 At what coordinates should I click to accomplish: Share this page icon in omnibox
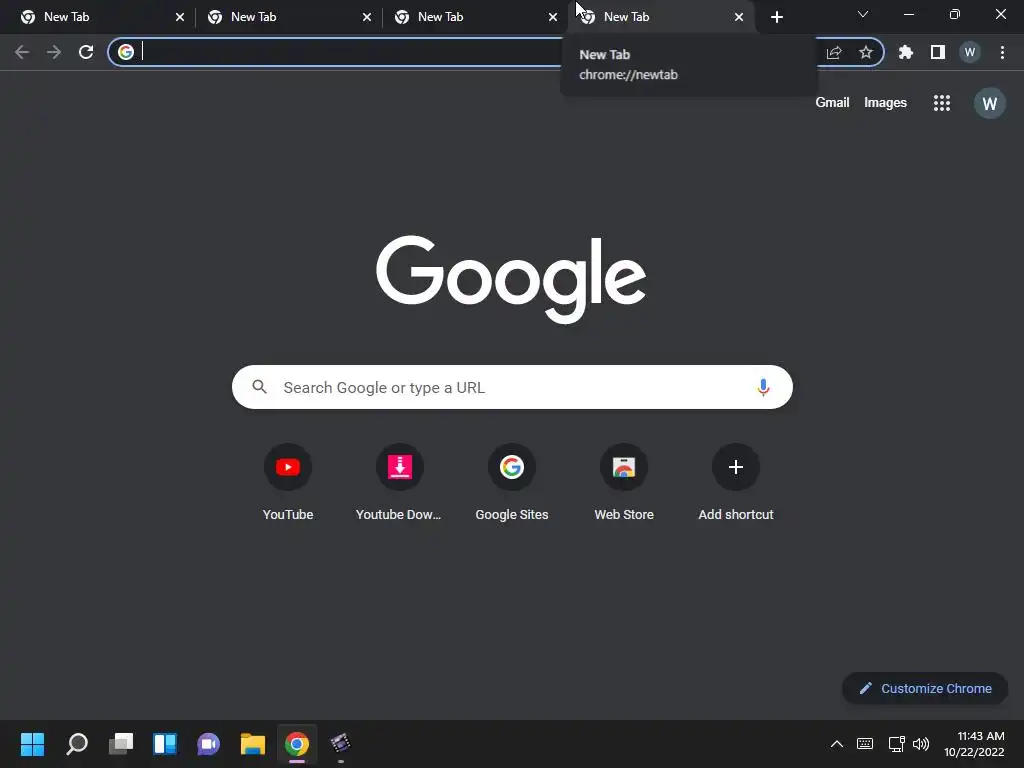834,52
